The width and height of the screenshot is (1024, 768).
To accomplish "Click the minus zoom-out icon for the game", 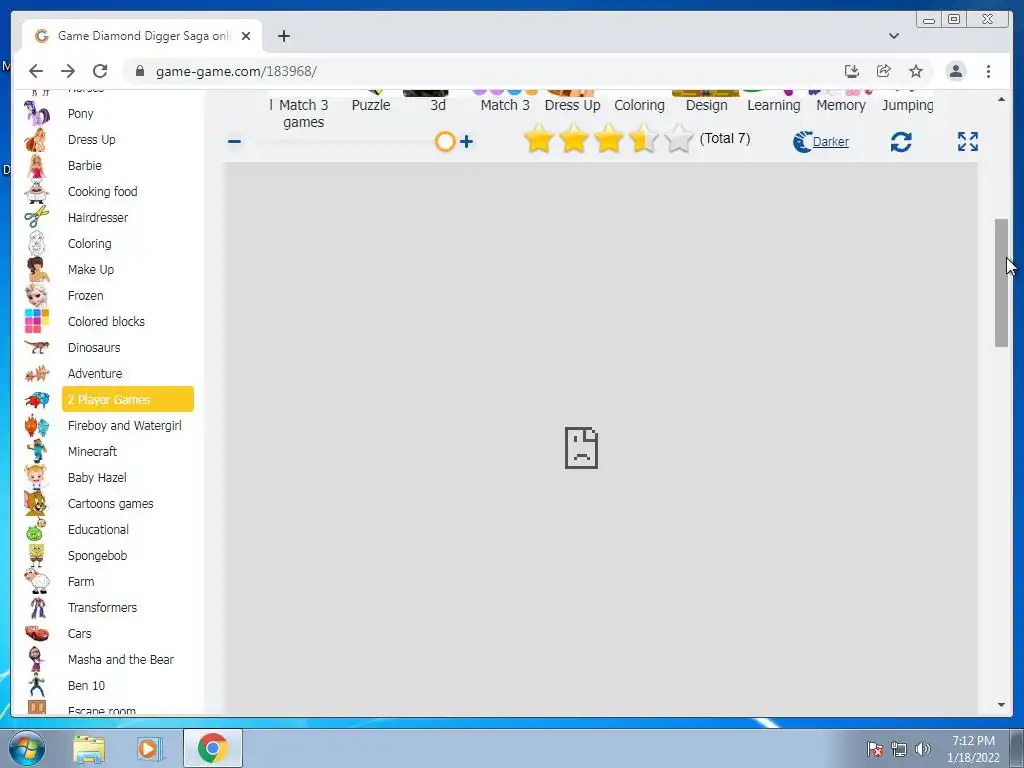I will 234,141.
